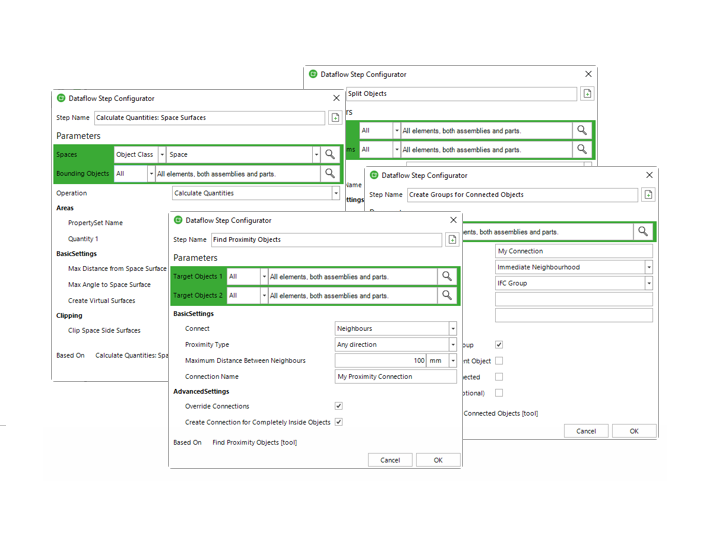Click Create Virtual Surfaces label

[101, 301]
